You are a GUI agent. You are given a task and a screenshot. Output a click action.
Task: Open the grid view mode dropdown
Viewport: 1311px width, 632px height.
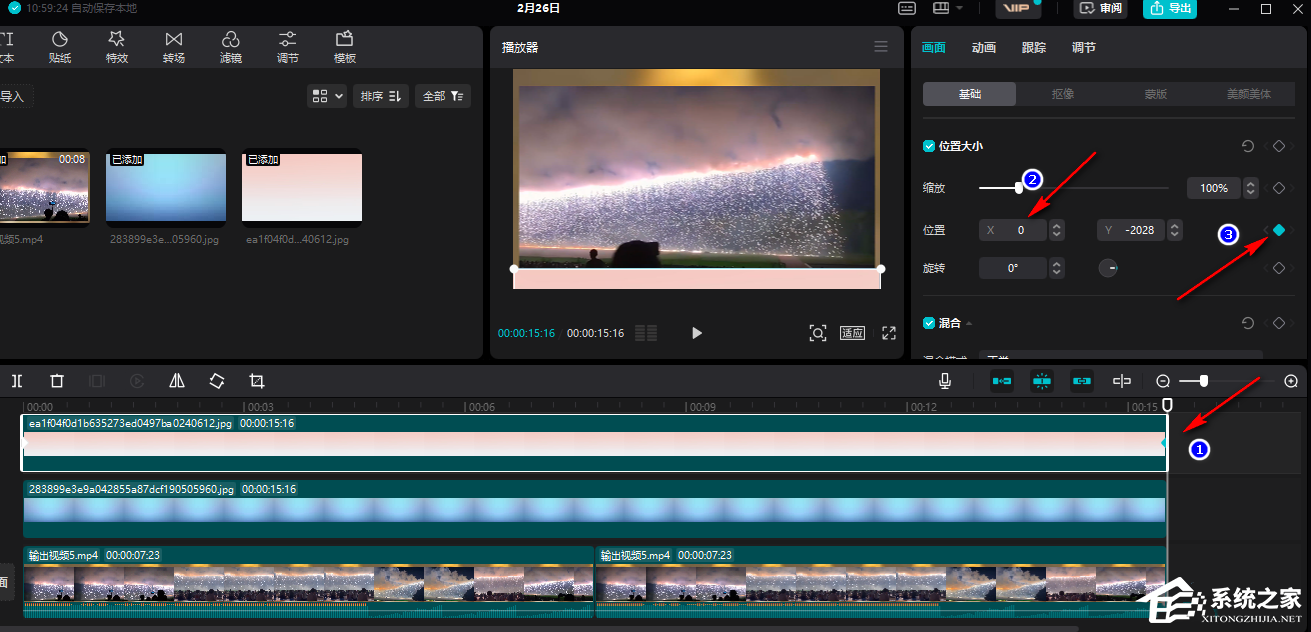pyautogui.click(x=328, y=96)
